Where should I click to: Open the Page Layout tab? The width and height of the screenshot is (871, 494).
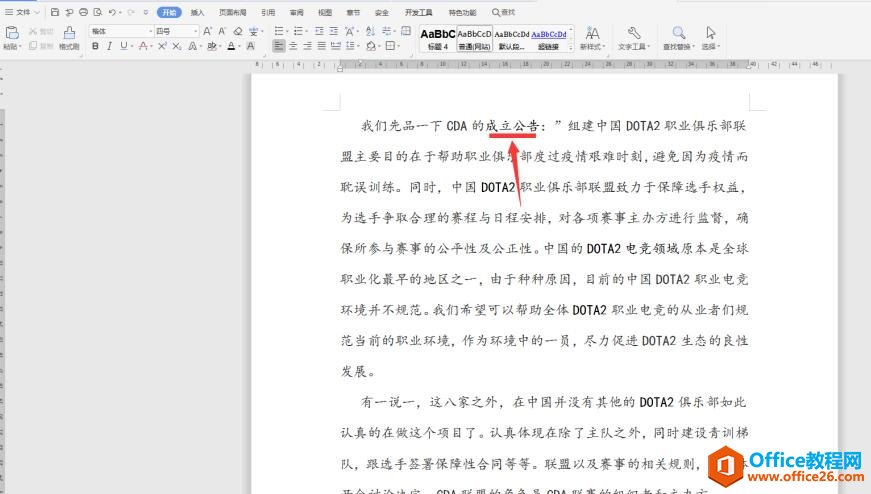tap(232, 12)
